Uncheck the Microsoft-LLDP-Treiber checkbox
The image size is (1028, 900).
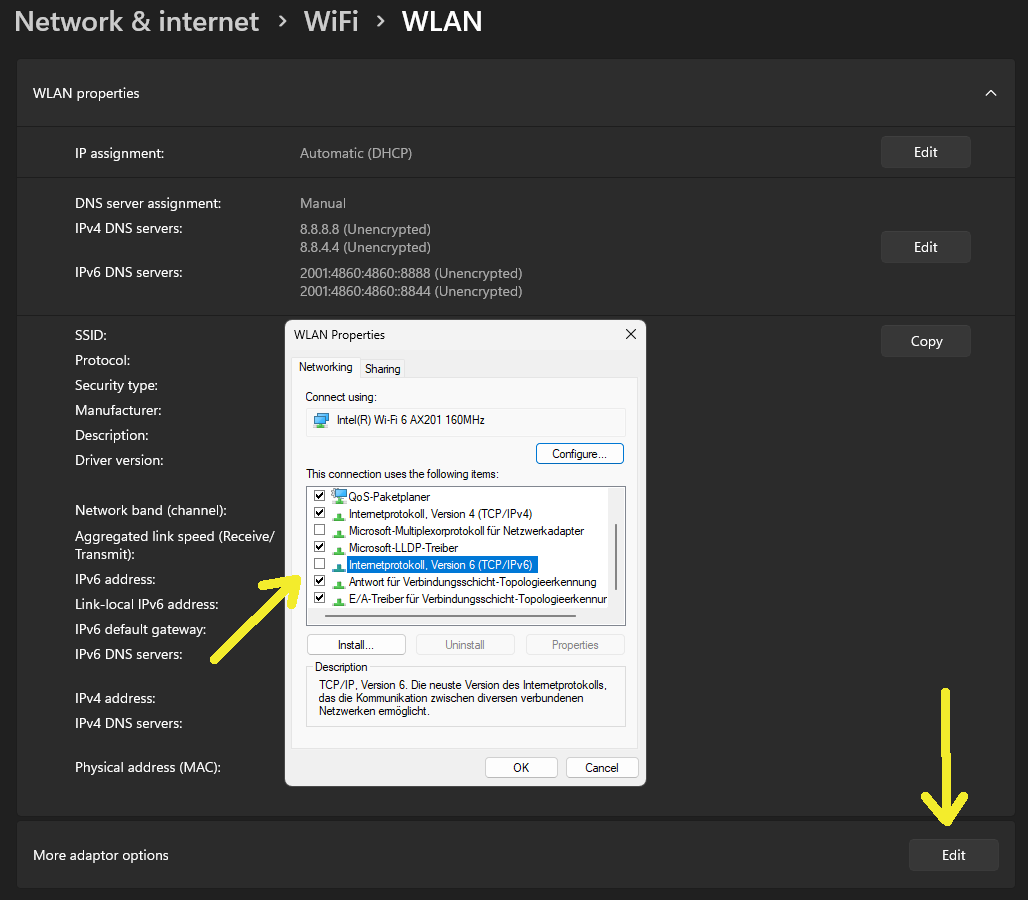pos(319,547)
